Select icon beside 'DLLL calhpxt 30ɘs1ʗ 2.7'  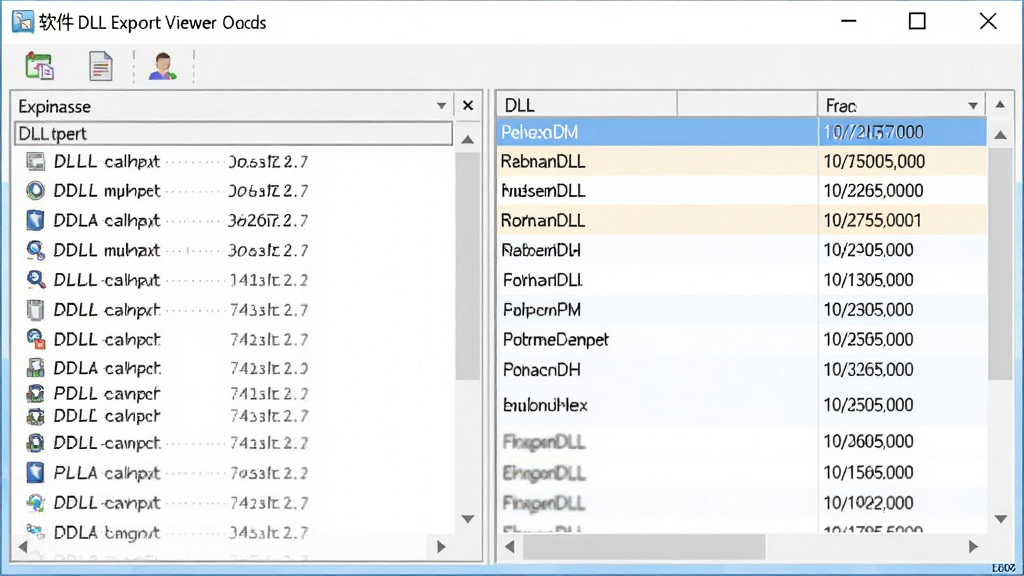[x=35, y=161]
